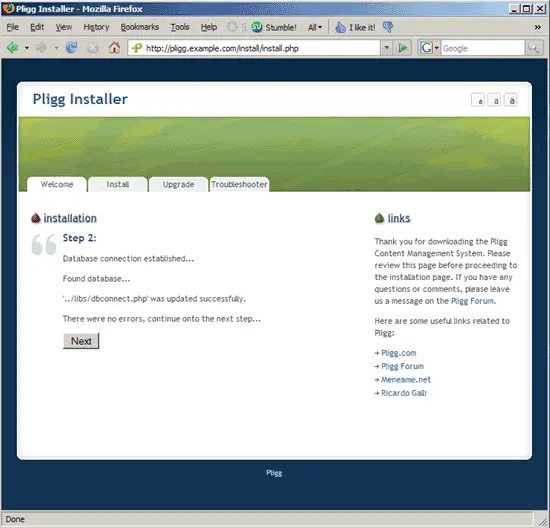The width and height of the screenshot is (550, 528).
Task: Open the Google search engine selector
Action: coord(429,48)
